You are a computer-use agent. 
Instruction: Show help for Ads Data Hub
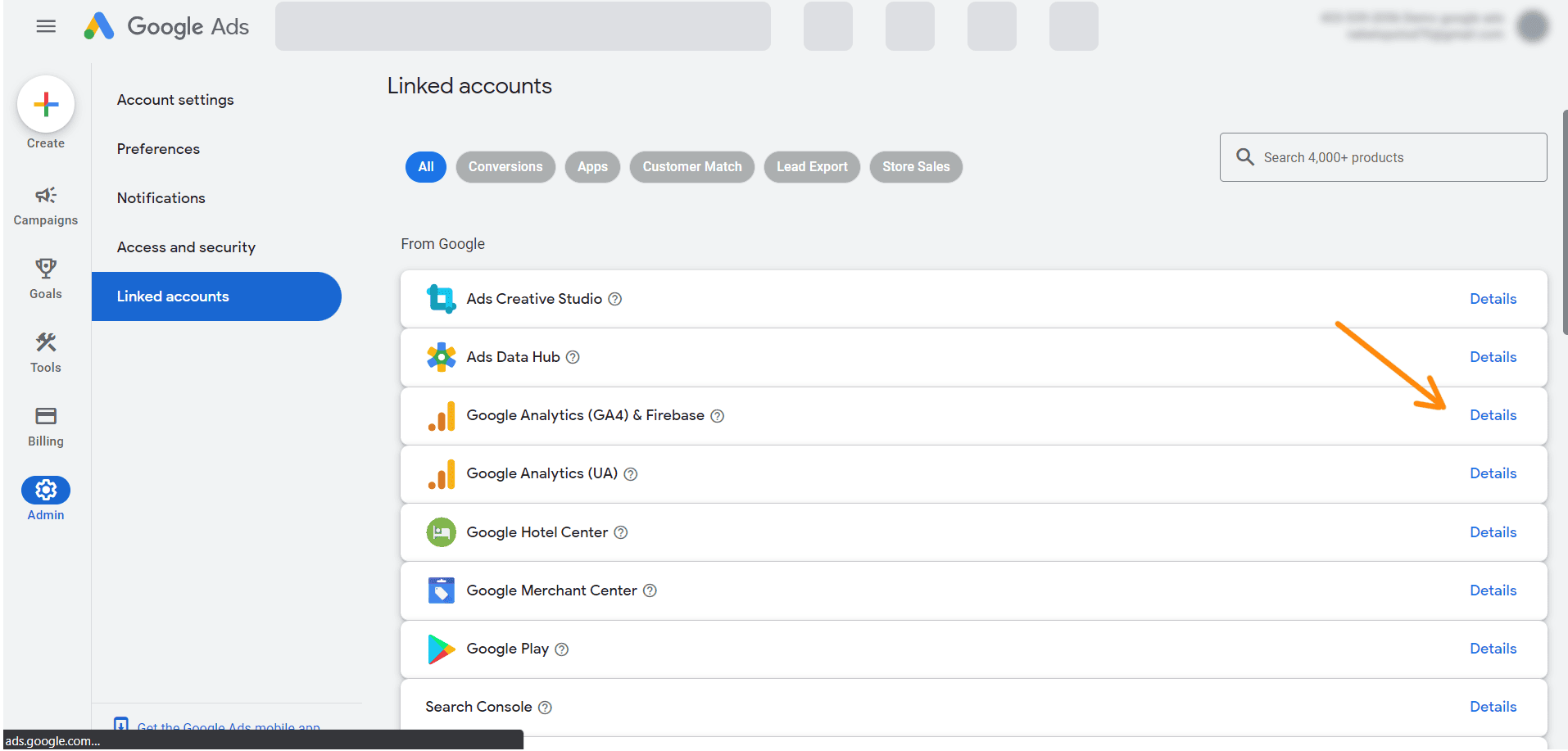(x=573, y=357)
